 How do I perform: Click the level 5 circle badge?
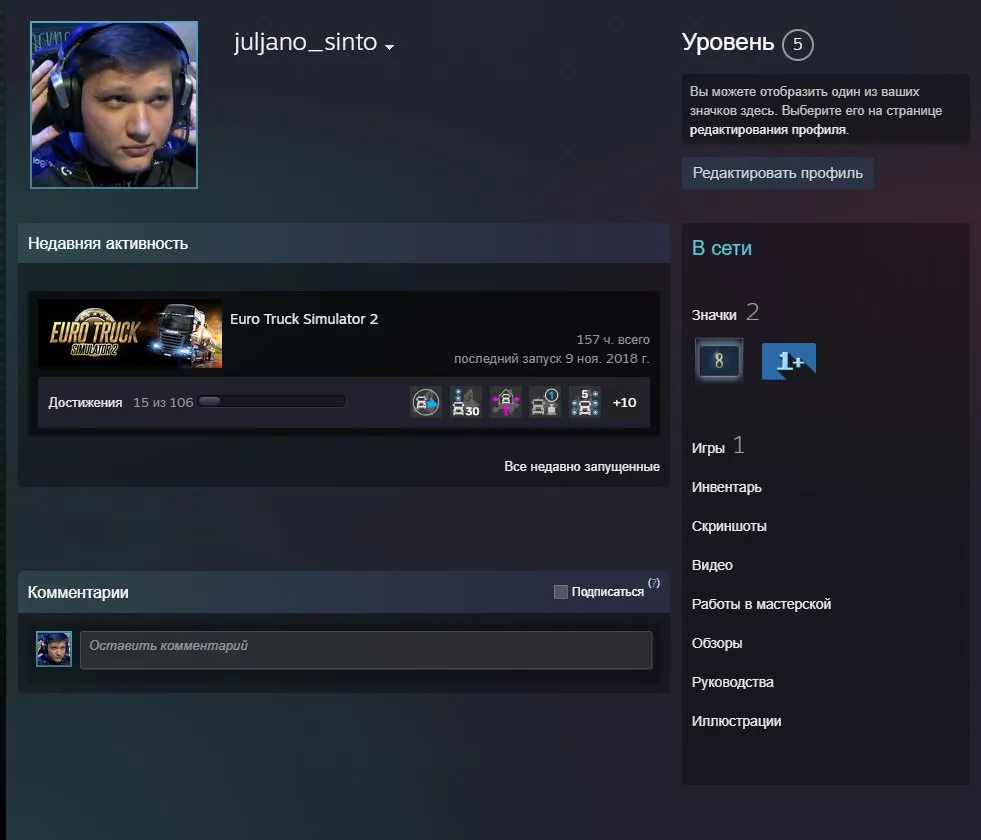click(798, 44)
